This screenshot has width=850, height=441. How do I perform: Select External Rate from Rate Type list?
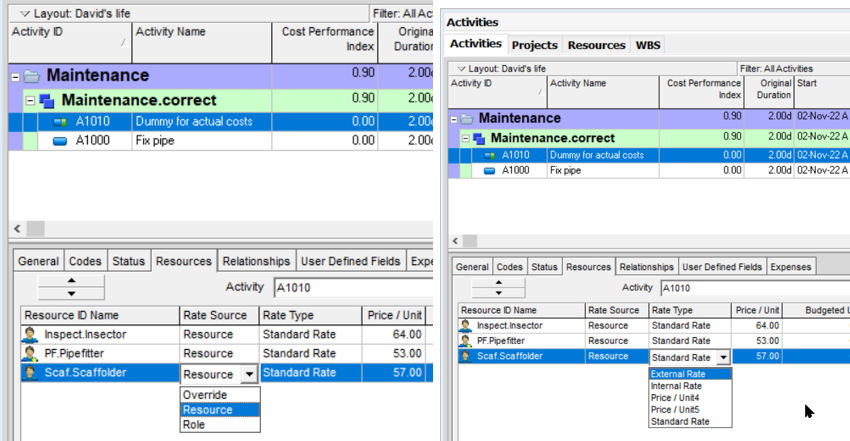pyautogui.click(x=677, y=374)
